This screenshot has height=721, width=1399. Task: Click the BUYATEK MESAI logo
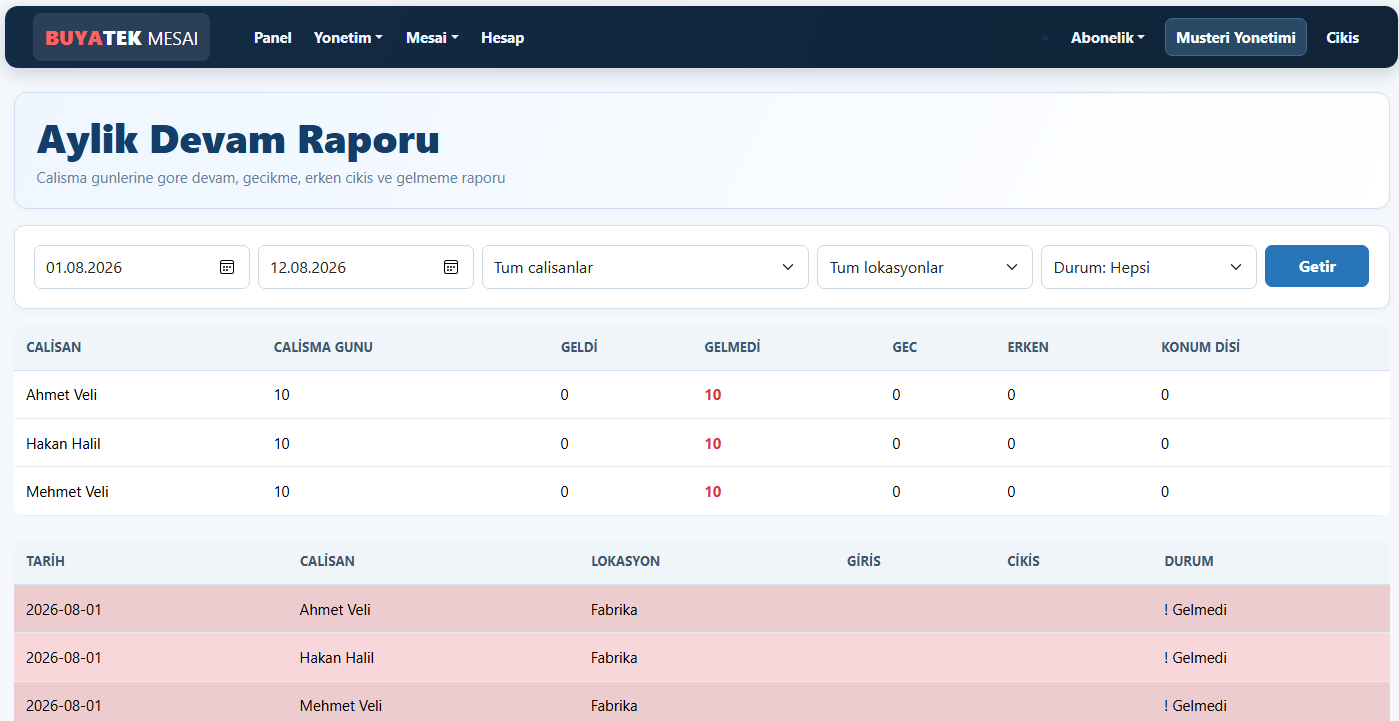click(x=121, y=37)
